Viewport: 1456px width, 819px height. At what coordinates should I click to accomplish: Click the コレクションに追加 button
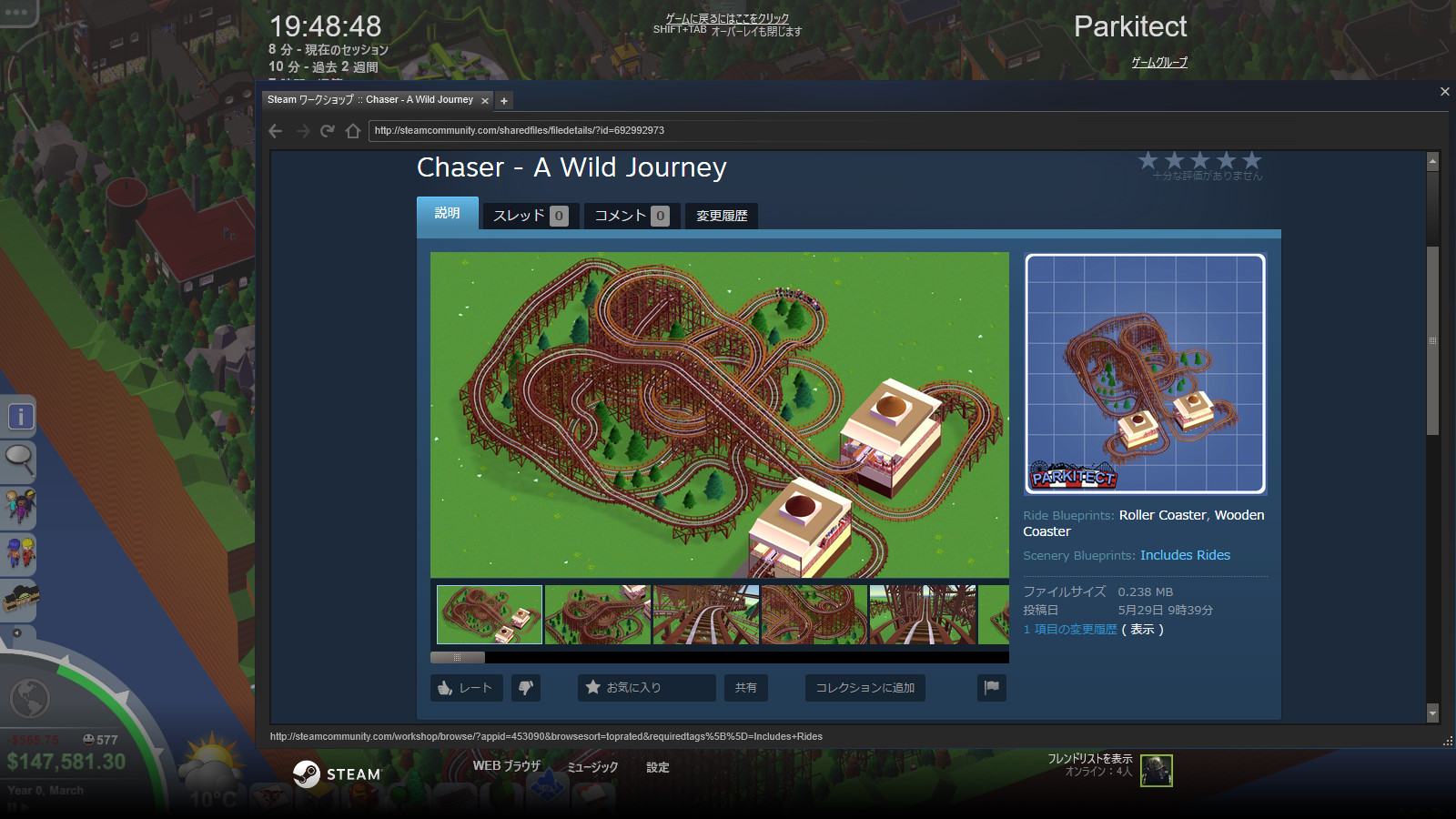(865, 688)
